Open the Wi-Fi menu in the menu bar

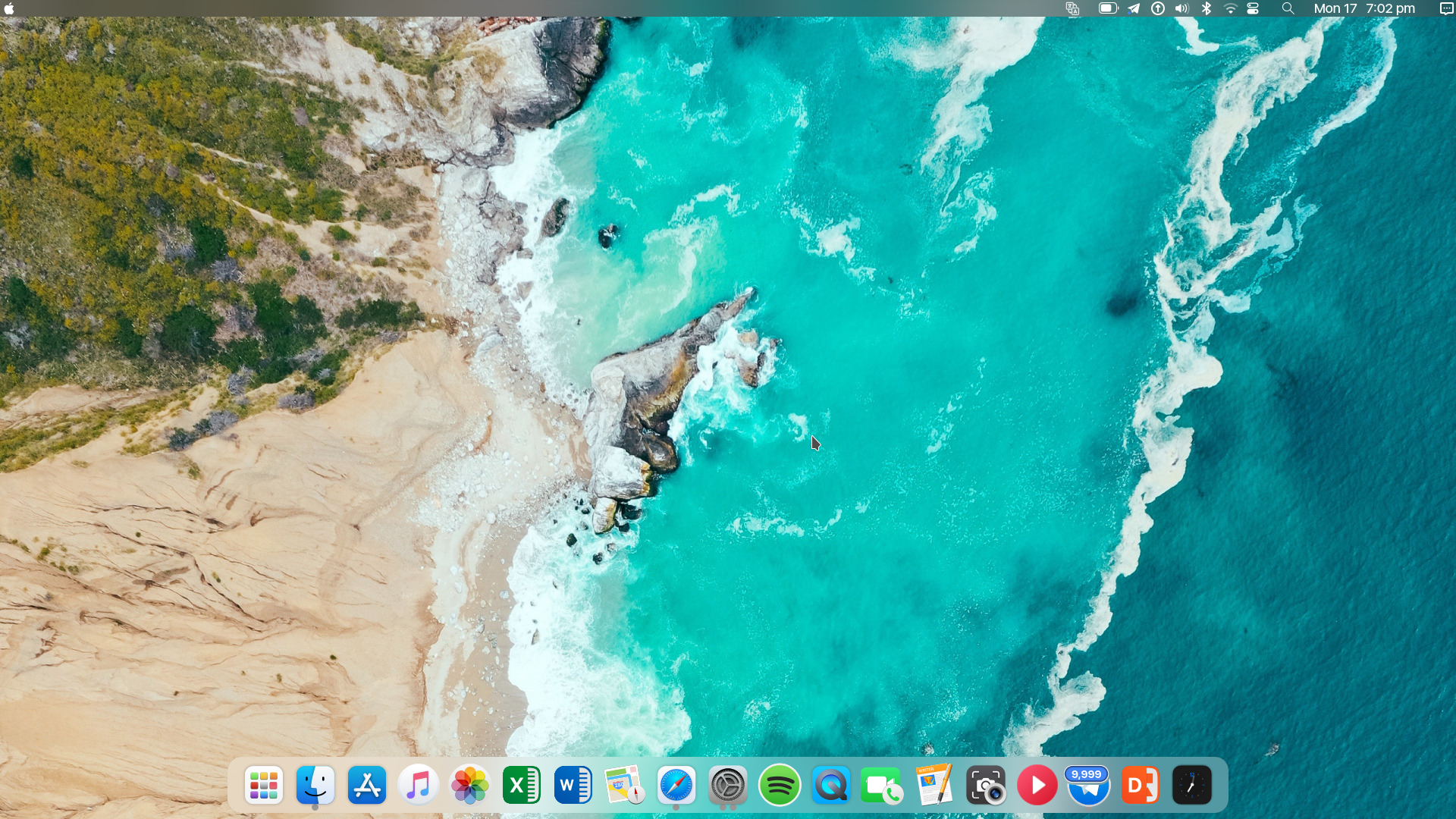(1231, 8)
